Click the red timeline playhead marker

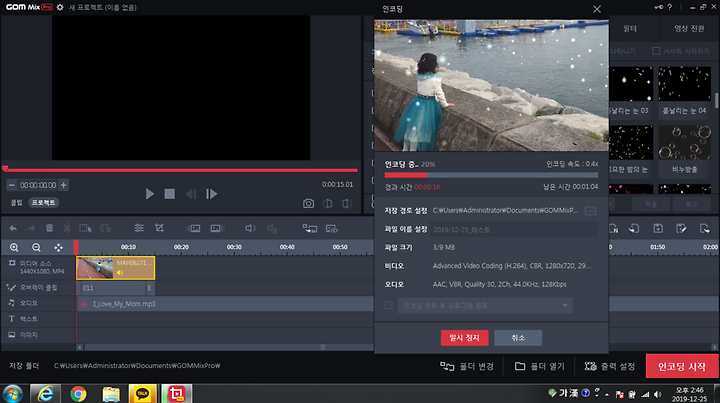[x=76, y=247]
